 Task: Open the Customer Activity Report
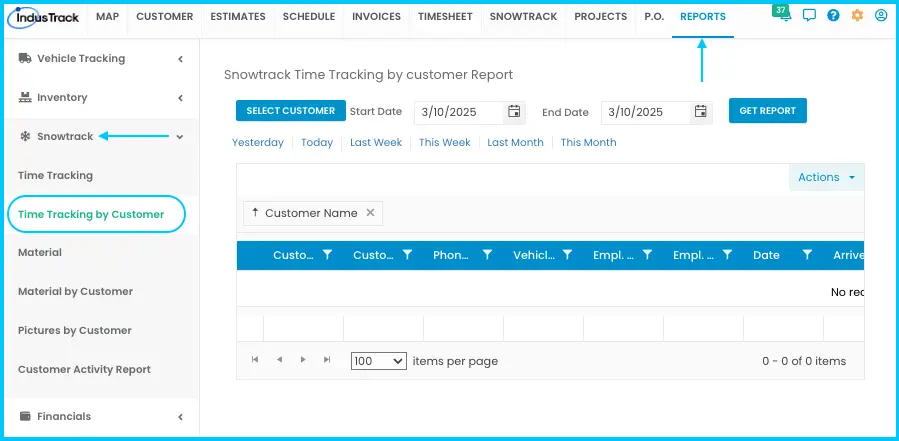84,369
